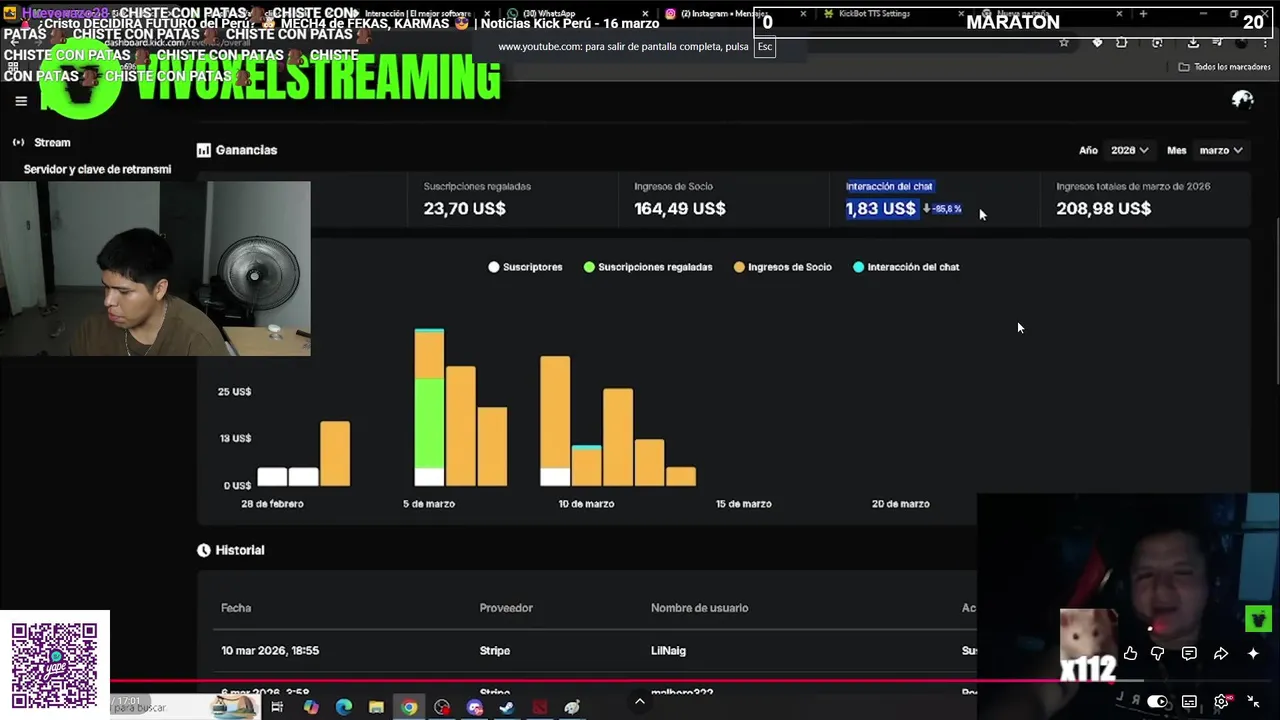Open File Explorer from the taskbar
The height and width of the screenshot is (720, 1280).
(x=376, y=708)
